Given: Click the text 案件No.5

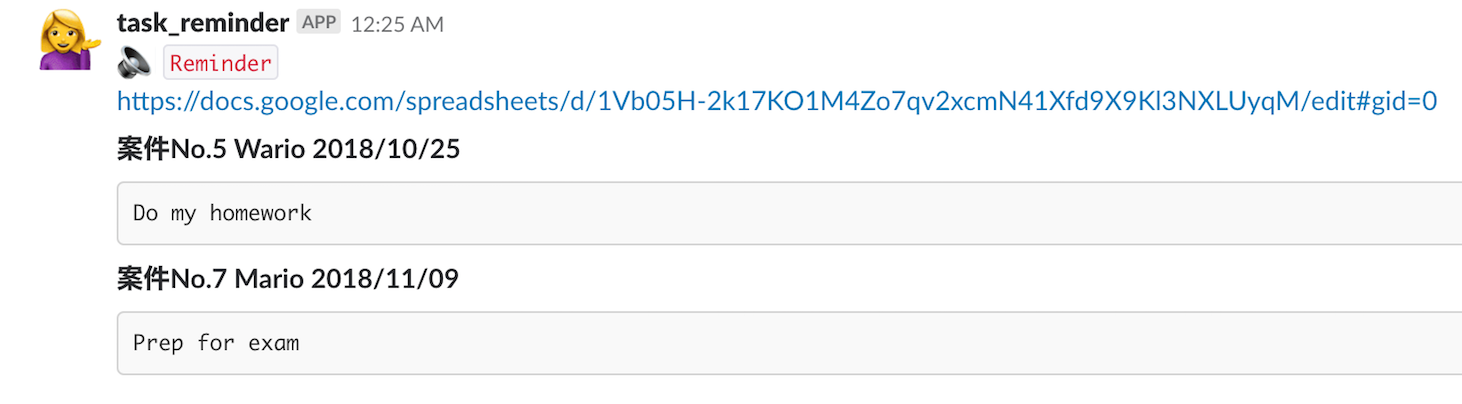Looking at the screenshot, I should coord(173,149).
